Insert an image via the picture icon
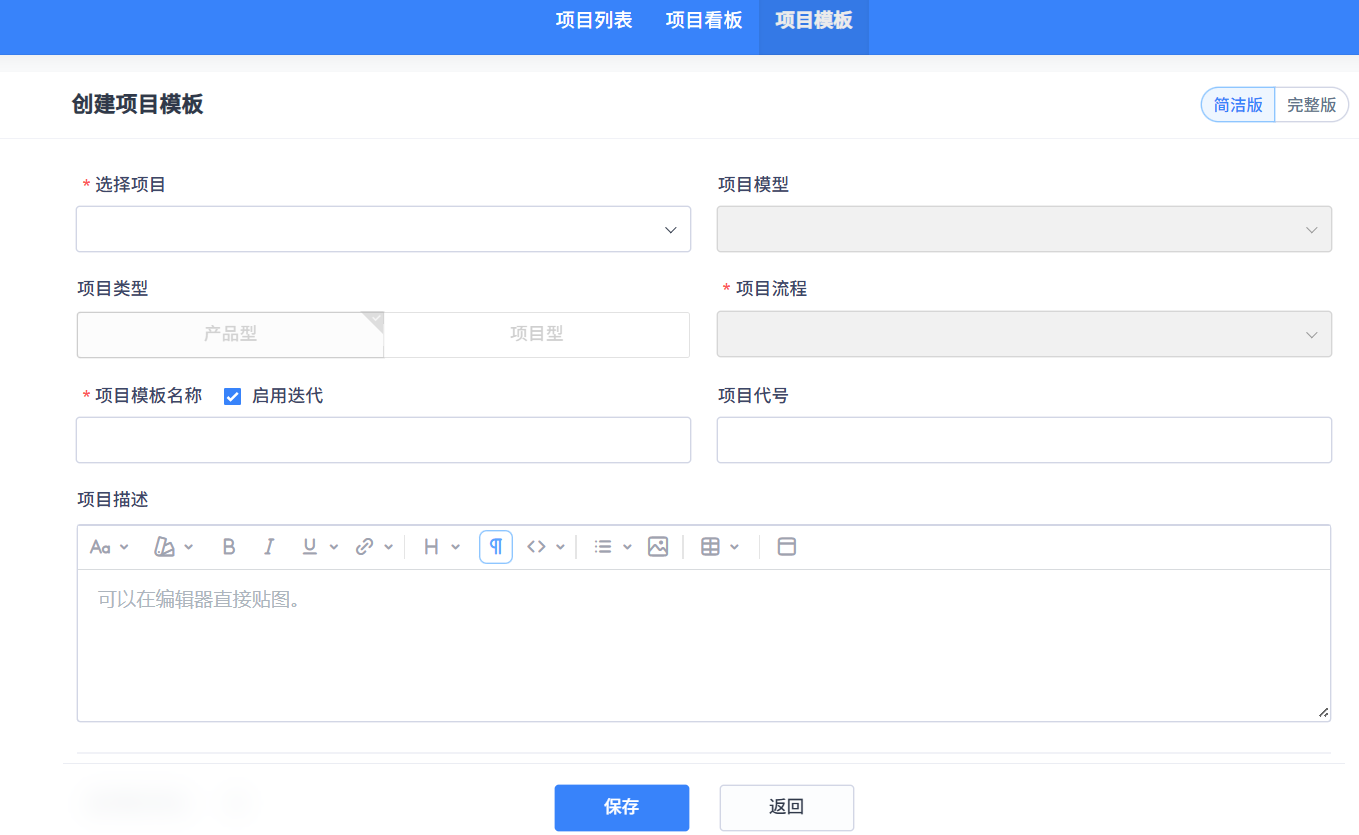1359x835 pixels. 657,547
